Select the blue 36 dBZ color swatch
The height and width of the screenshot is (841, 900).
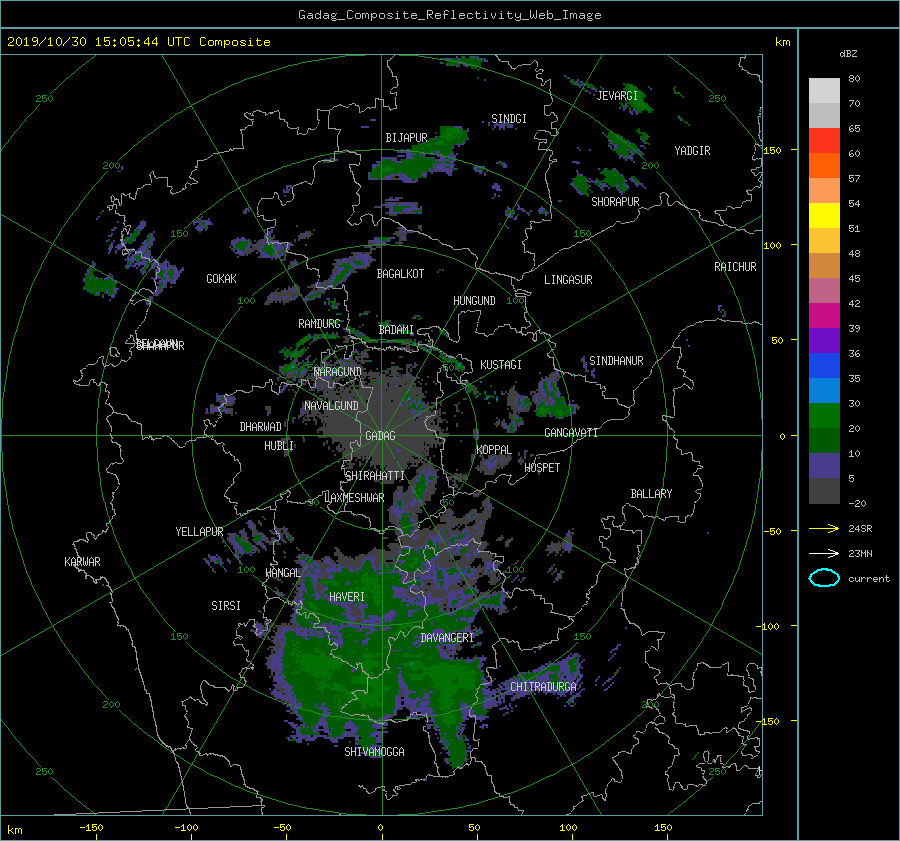click(824, 365)
